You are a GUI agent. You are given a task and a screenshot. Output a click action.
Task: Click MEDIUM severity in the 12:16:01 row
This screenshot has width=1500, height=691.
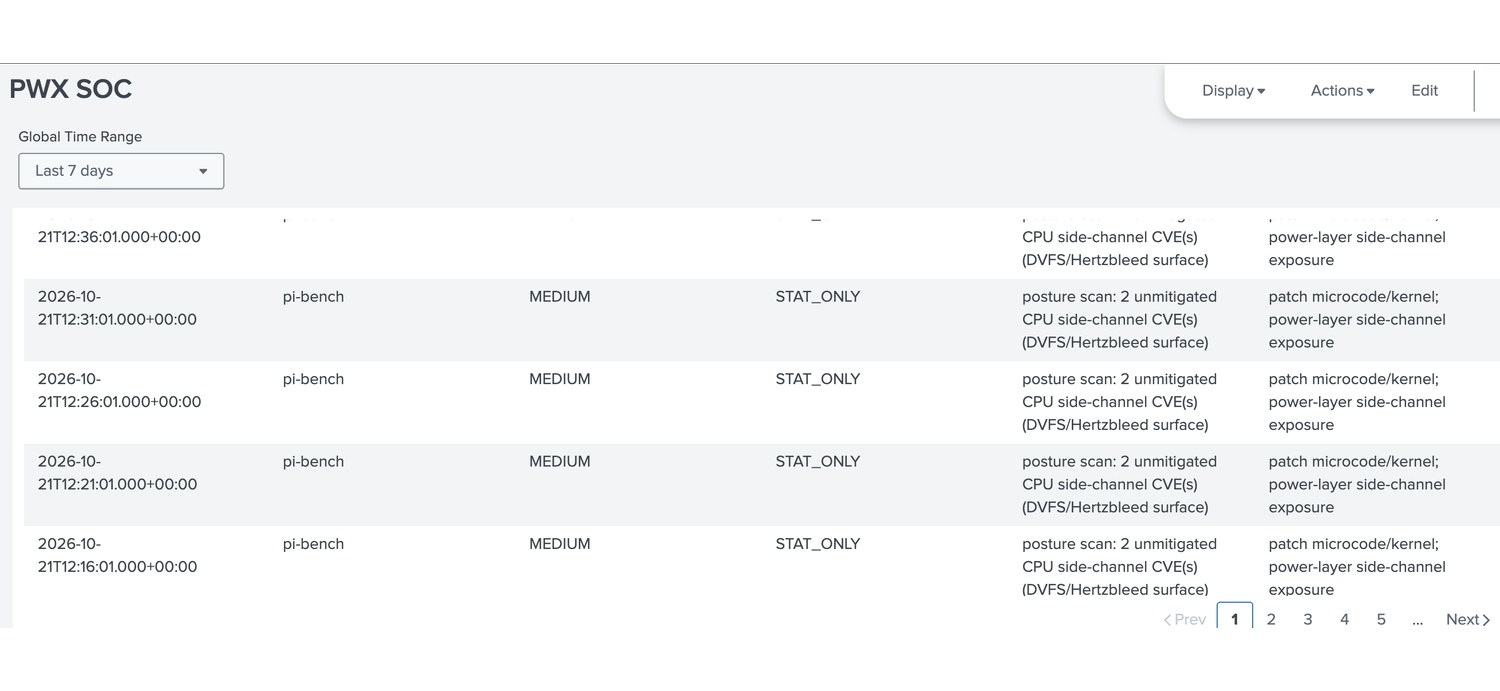click(560, 544)
